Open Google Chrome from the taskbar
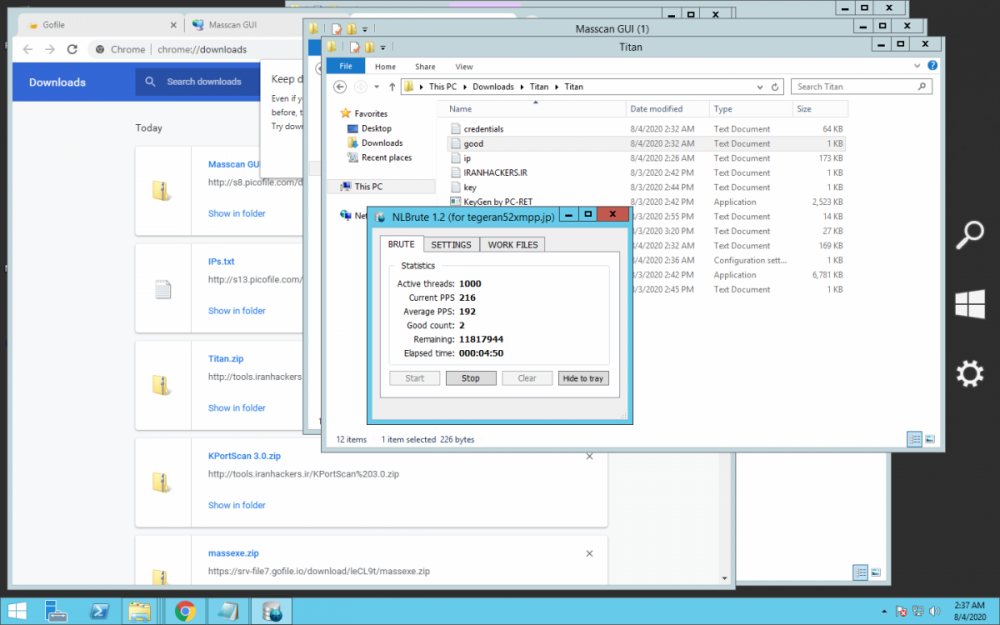 coord(185,612)
